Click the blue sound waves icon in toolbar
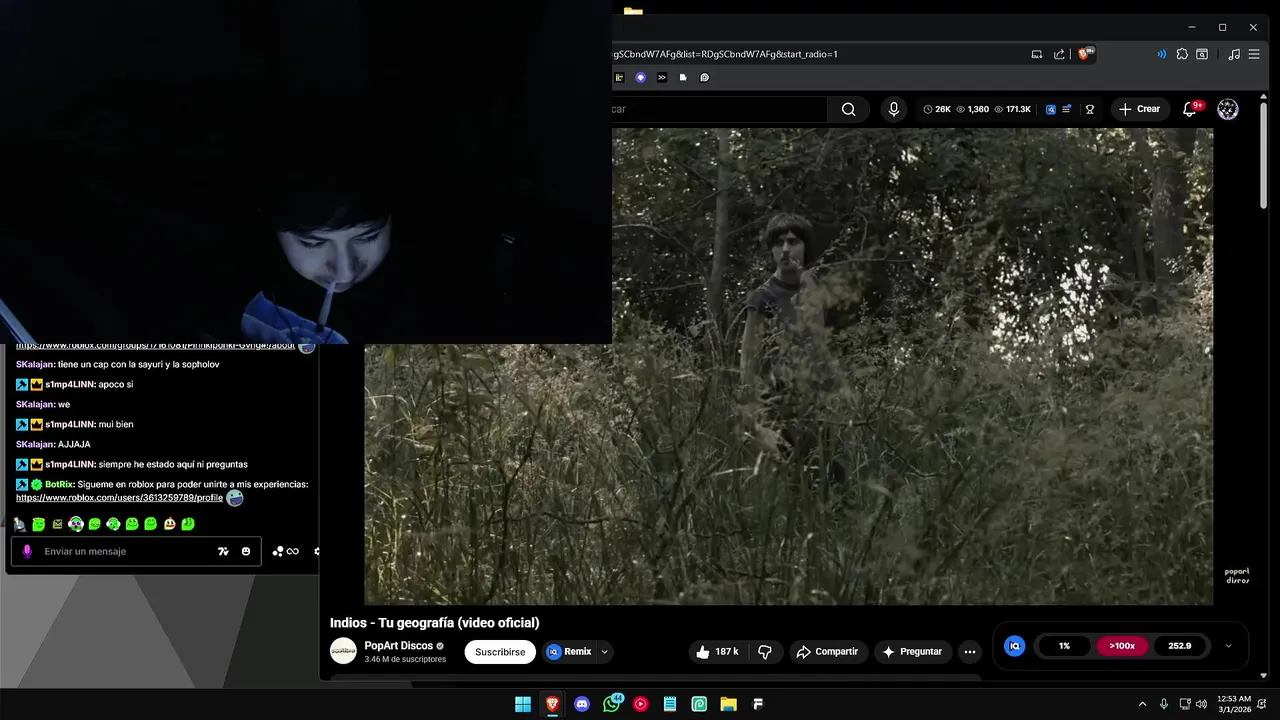 pyautogui.click(x=1161, y=54)
